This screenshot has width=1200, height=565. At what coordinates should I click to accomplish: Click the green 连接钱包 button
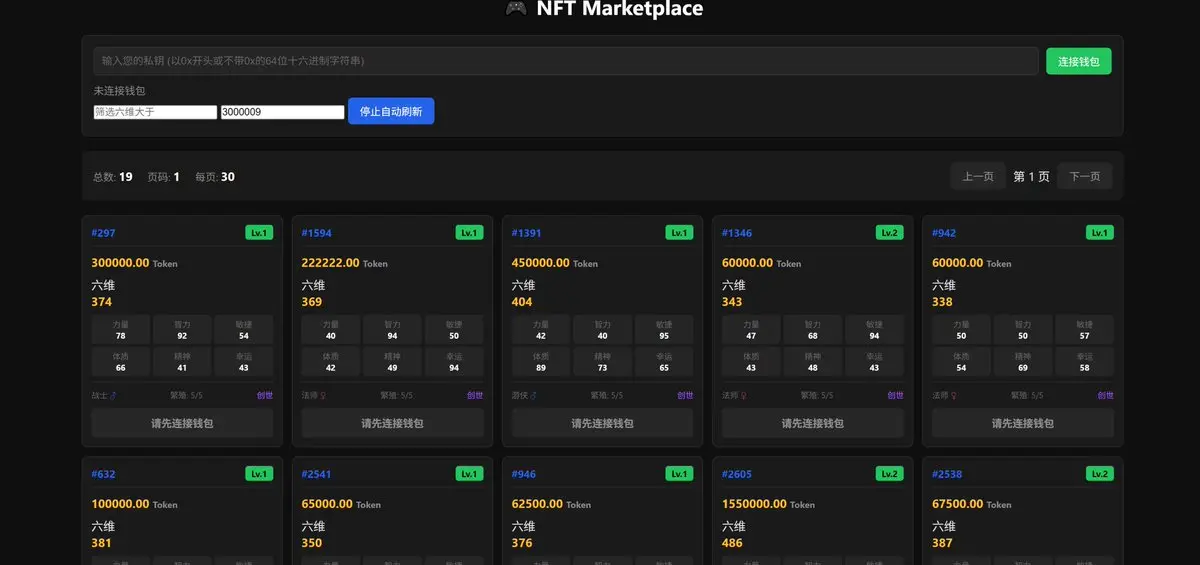[x=1078, y=61]
